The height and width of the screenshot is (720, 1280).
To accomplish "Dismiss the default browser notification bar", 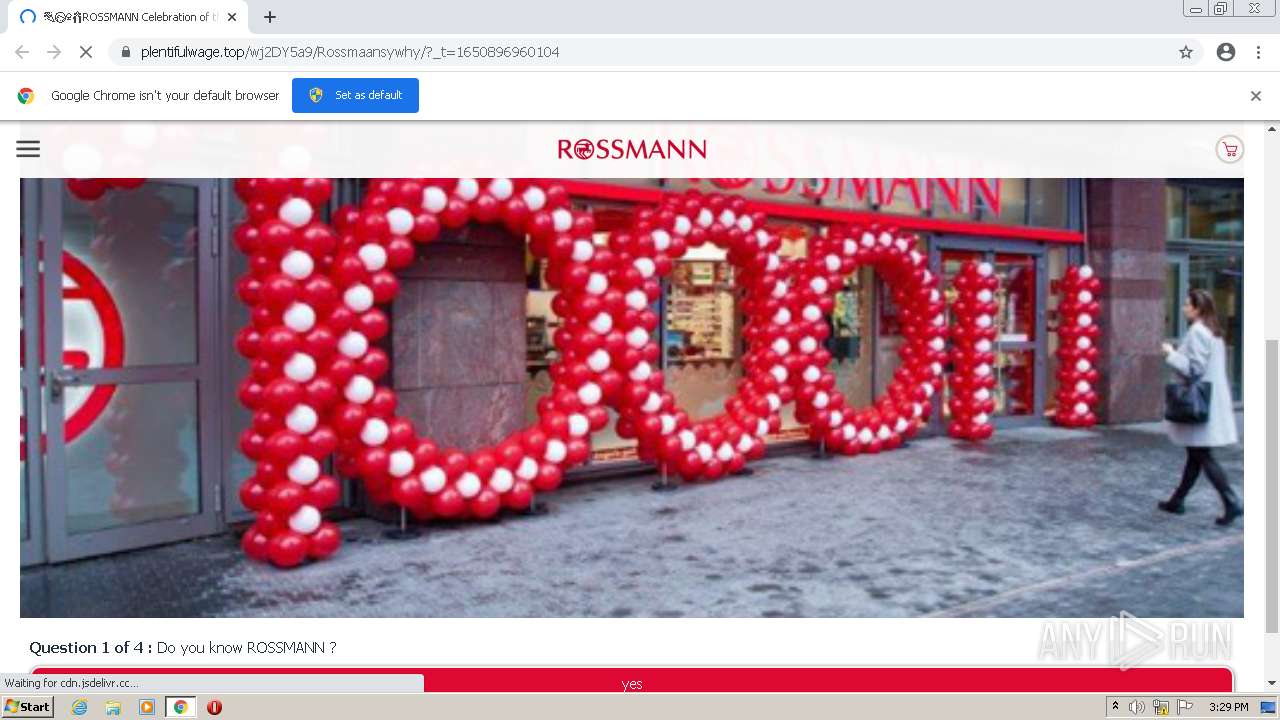I will (x=1256, y=96).
